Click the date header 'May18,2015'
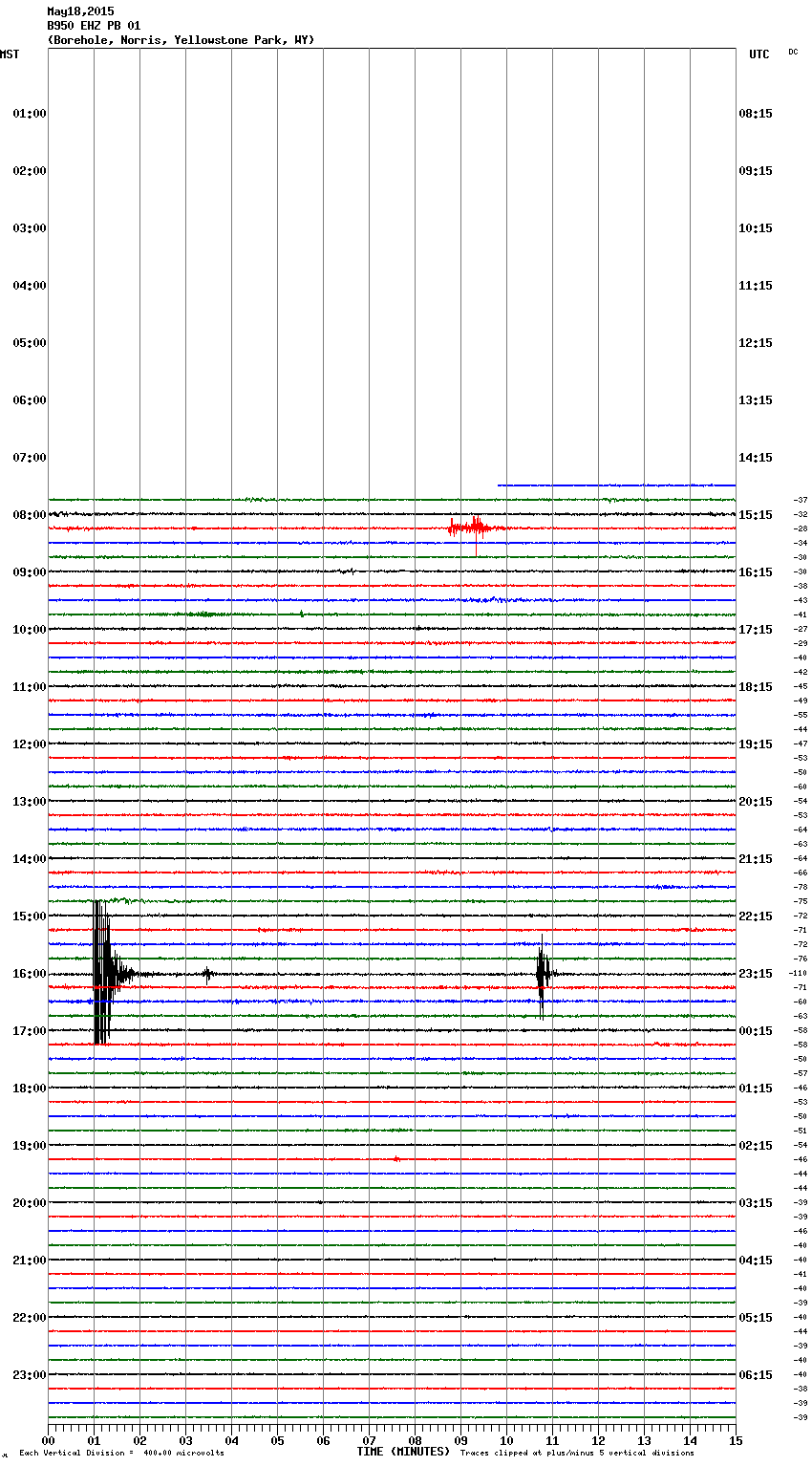This screenshot has width=812, height=1466. (x=80, y=11)
